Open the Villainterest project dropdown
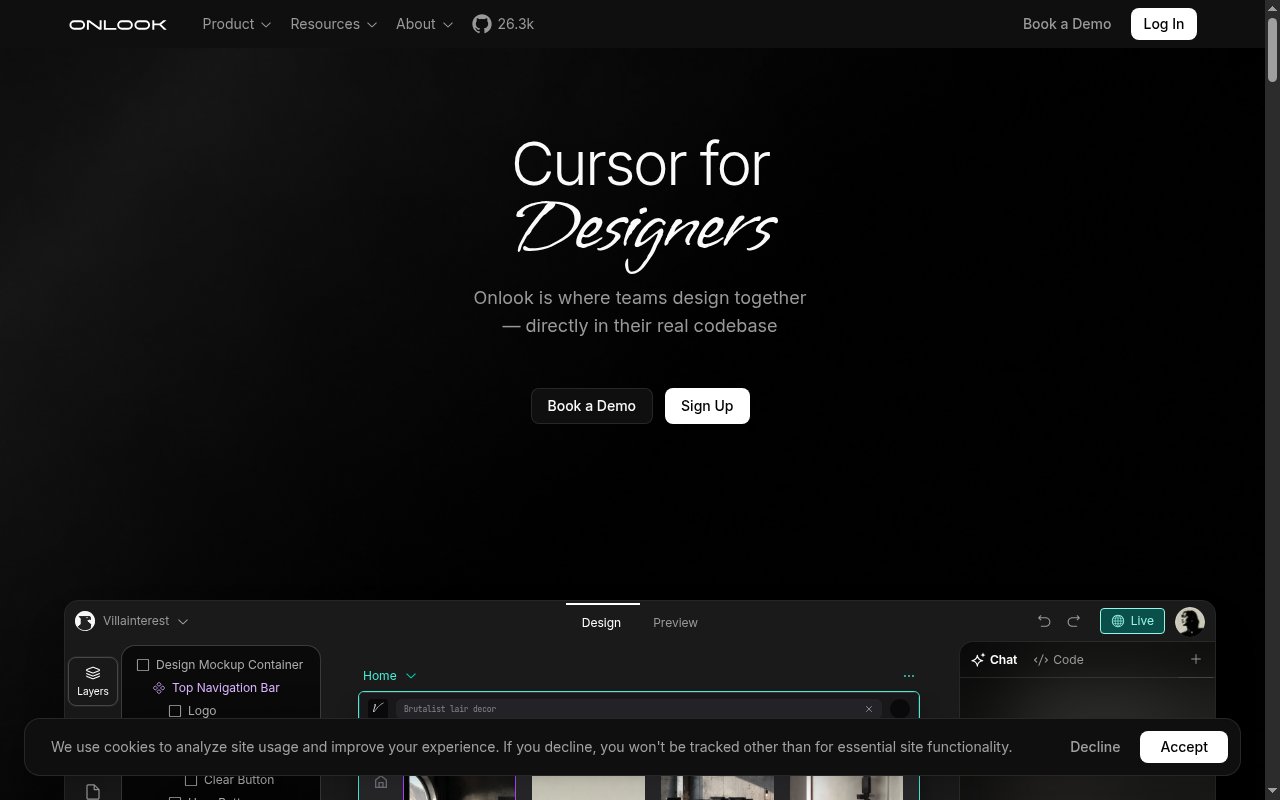1280x800 pixels. (x=146, y=621)
